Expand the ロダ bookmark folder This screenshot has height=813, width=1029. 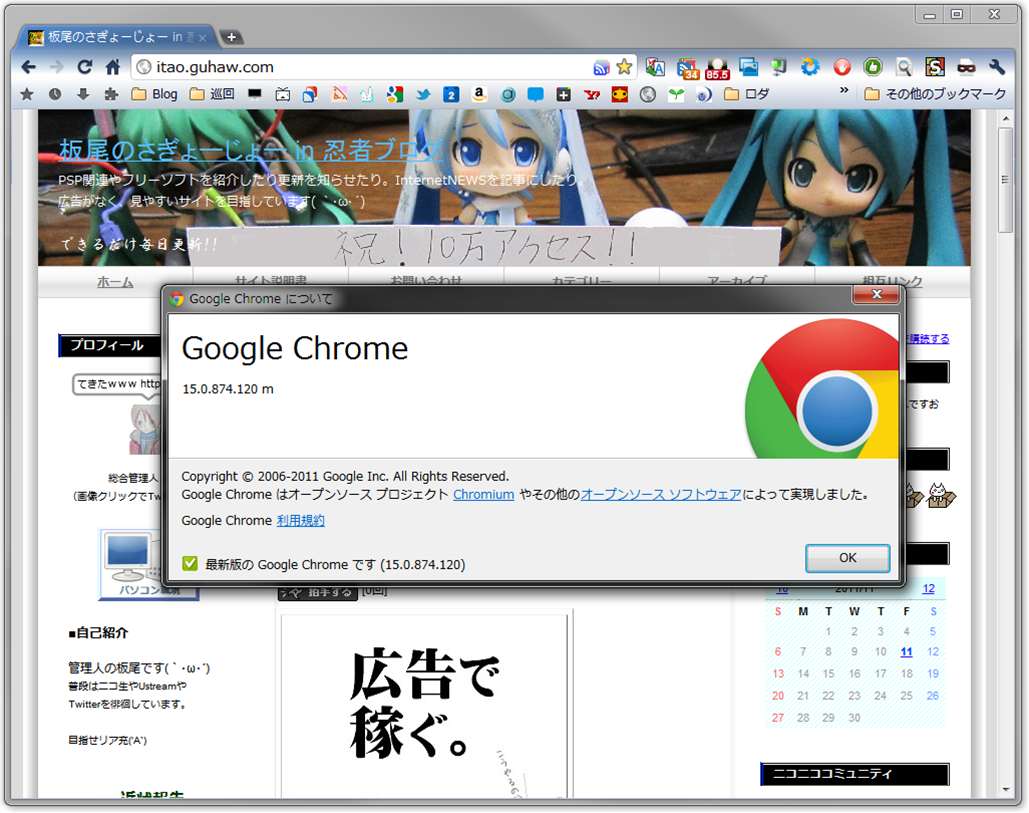coord(747,94)
